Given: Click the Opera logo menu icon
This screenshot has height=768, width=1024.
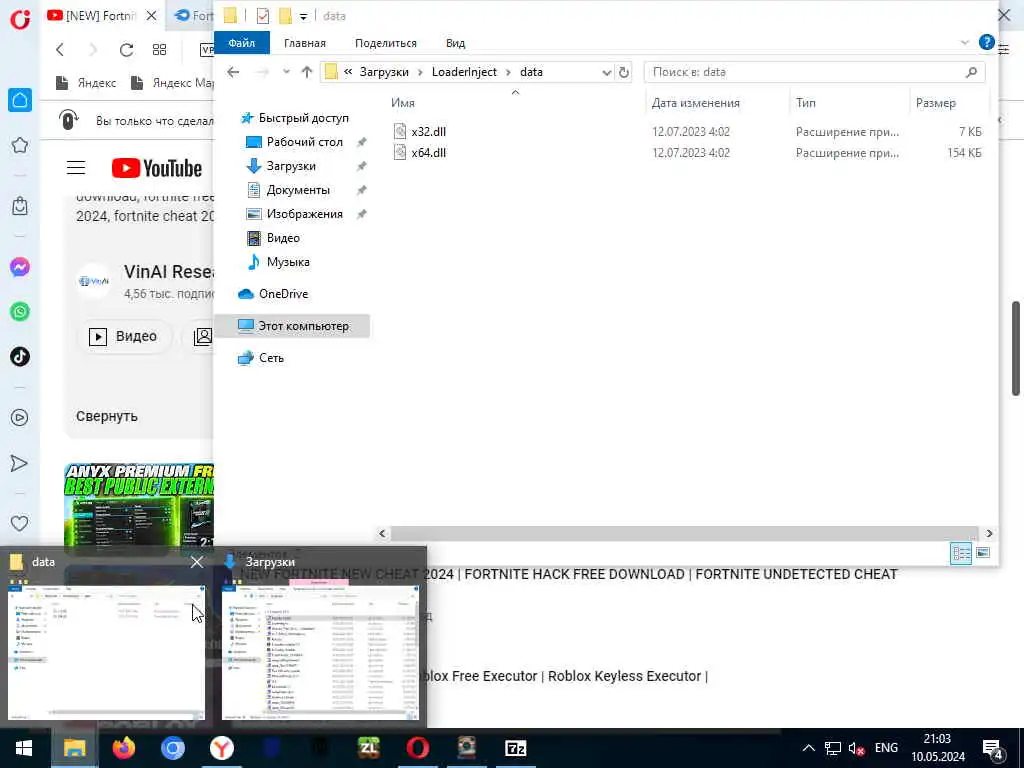Looking at the screenshot, I should [x=20, y=18].
